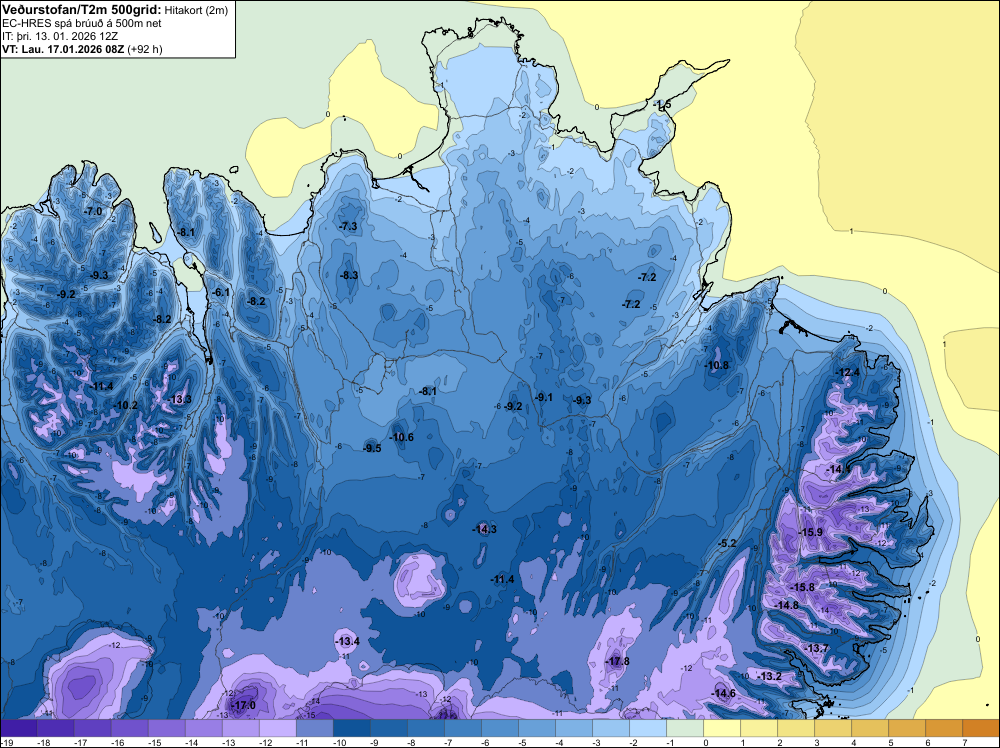Click the -1.5 temperature value on the map
This screenshot has width=1000, height=748.
pyautogui.click(x=662, y=105)
